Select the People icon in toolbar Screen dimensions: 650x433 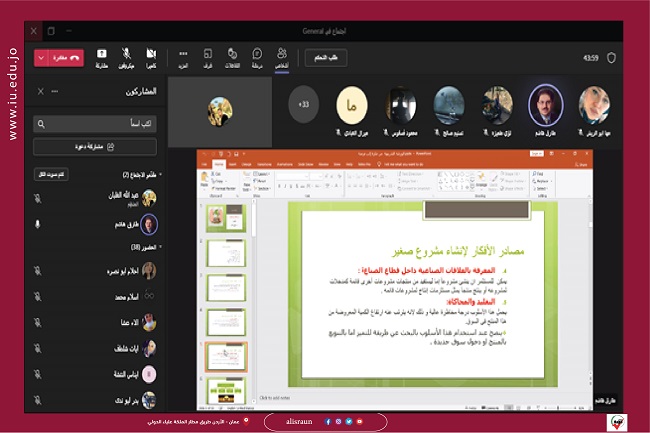point(282,57)
